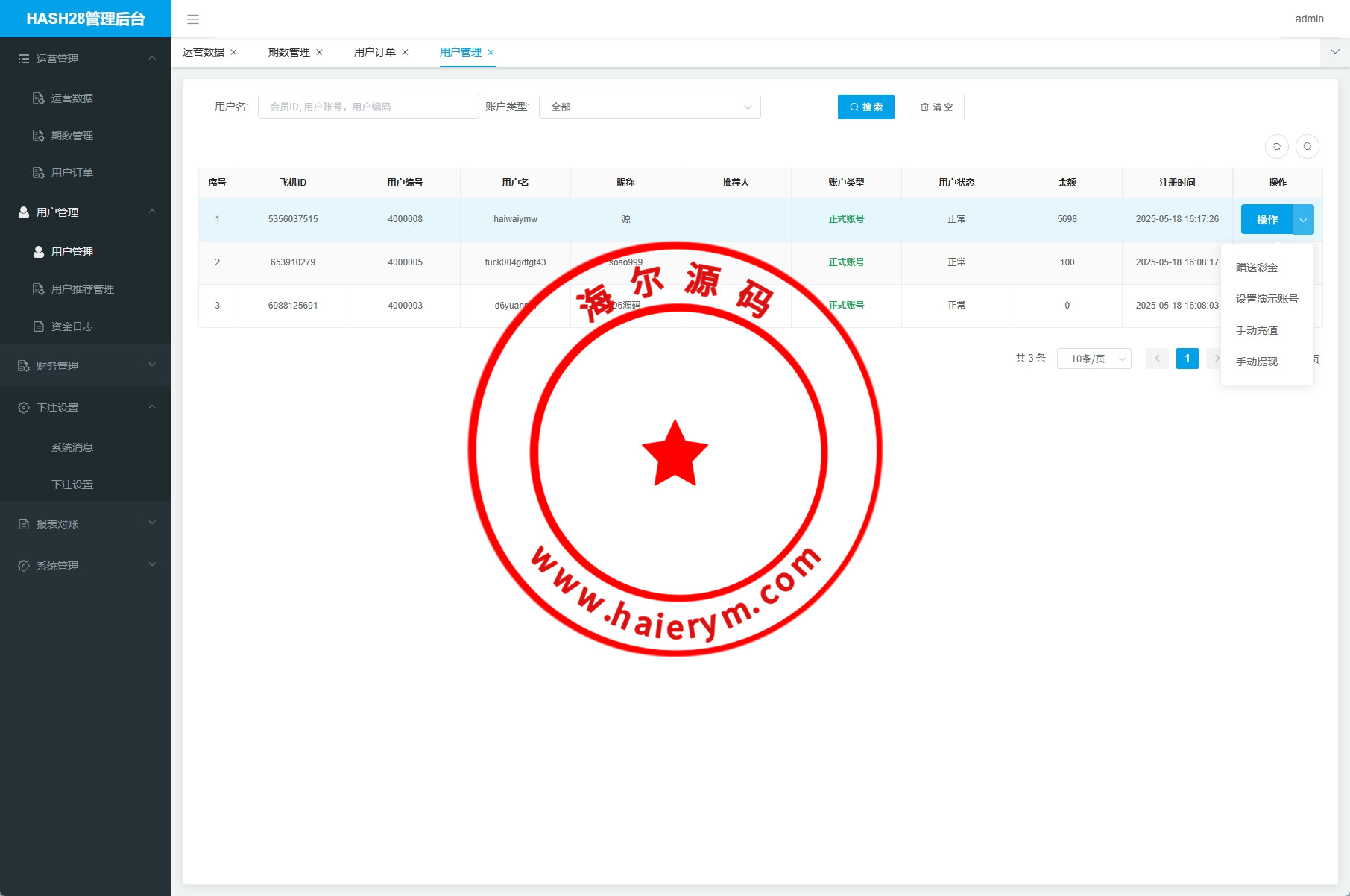Click the circular refresh table icon
The height and width of the screenshot is (896, 1350).
point(1276,147)
